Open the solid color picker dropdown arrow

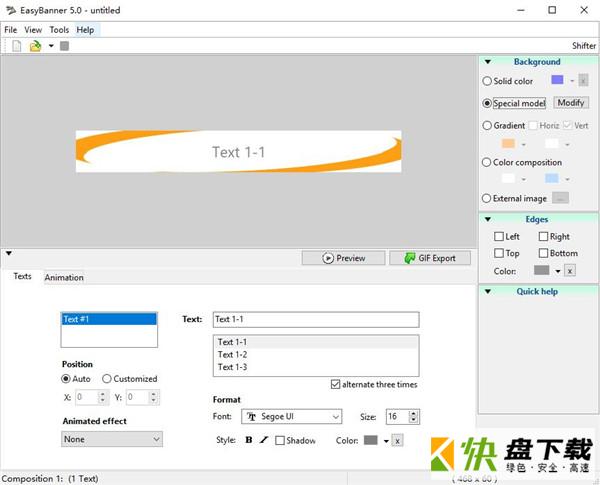coord(572,81)
